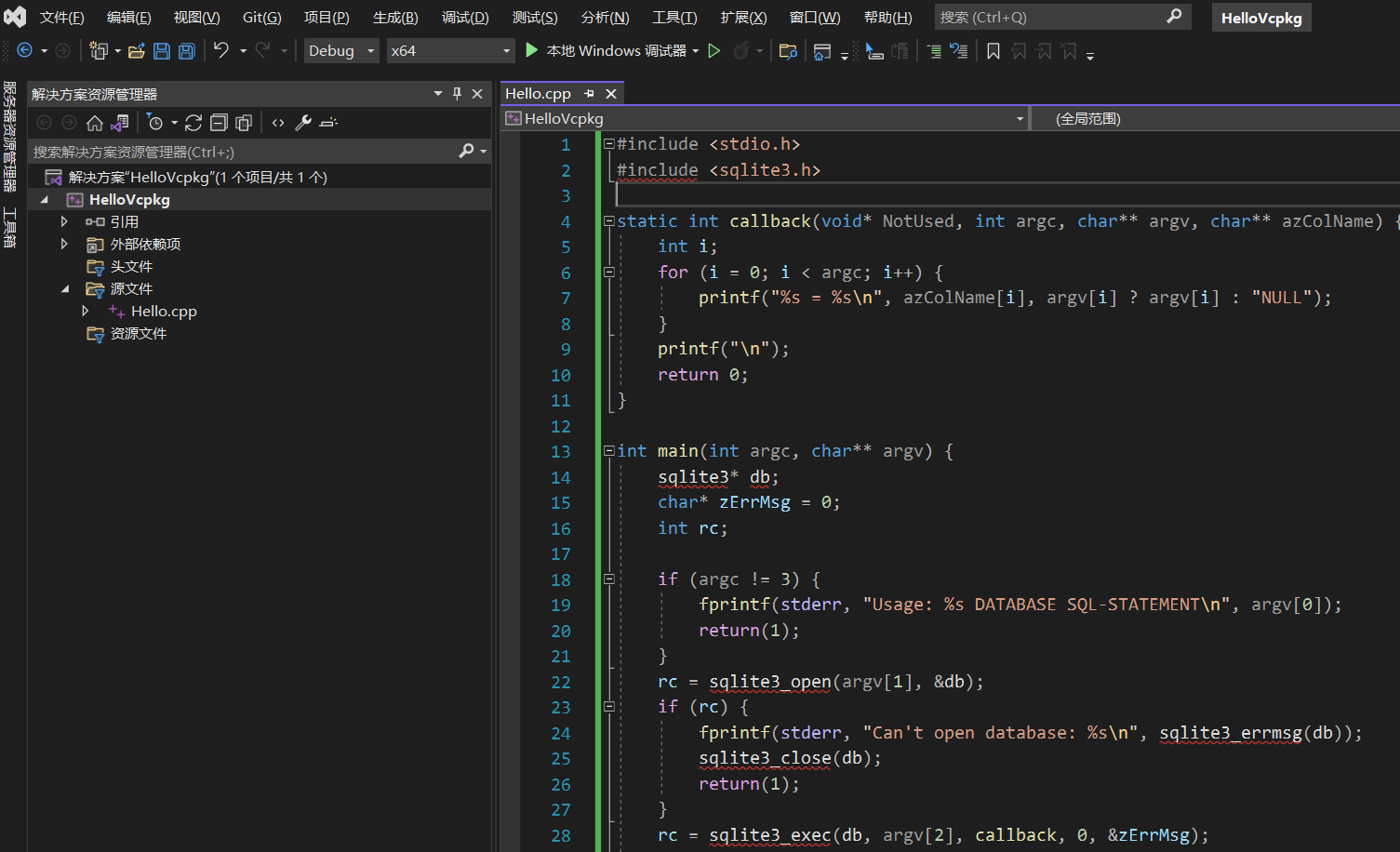
Task: Open the 工具箱 side tab
Action: (x=9, y=228)
